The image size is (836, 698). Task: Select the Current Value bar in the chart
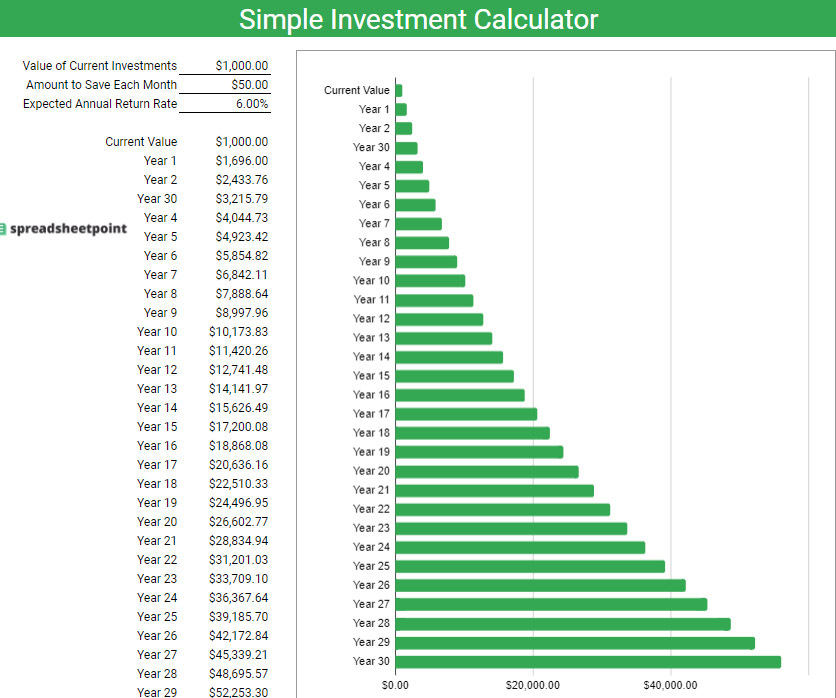point(399,90)
